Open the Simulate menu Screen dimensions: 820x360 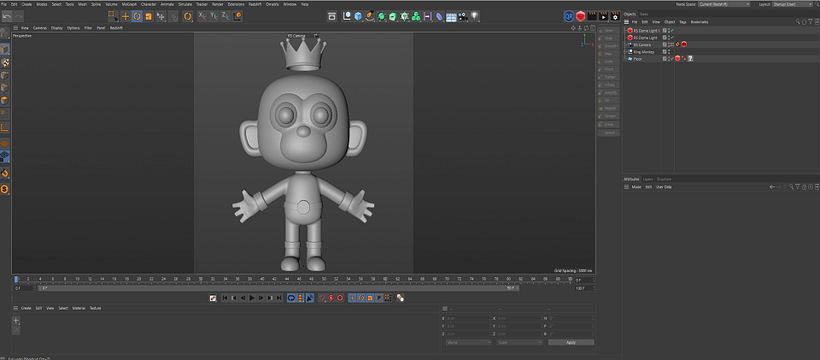[185, 4]
